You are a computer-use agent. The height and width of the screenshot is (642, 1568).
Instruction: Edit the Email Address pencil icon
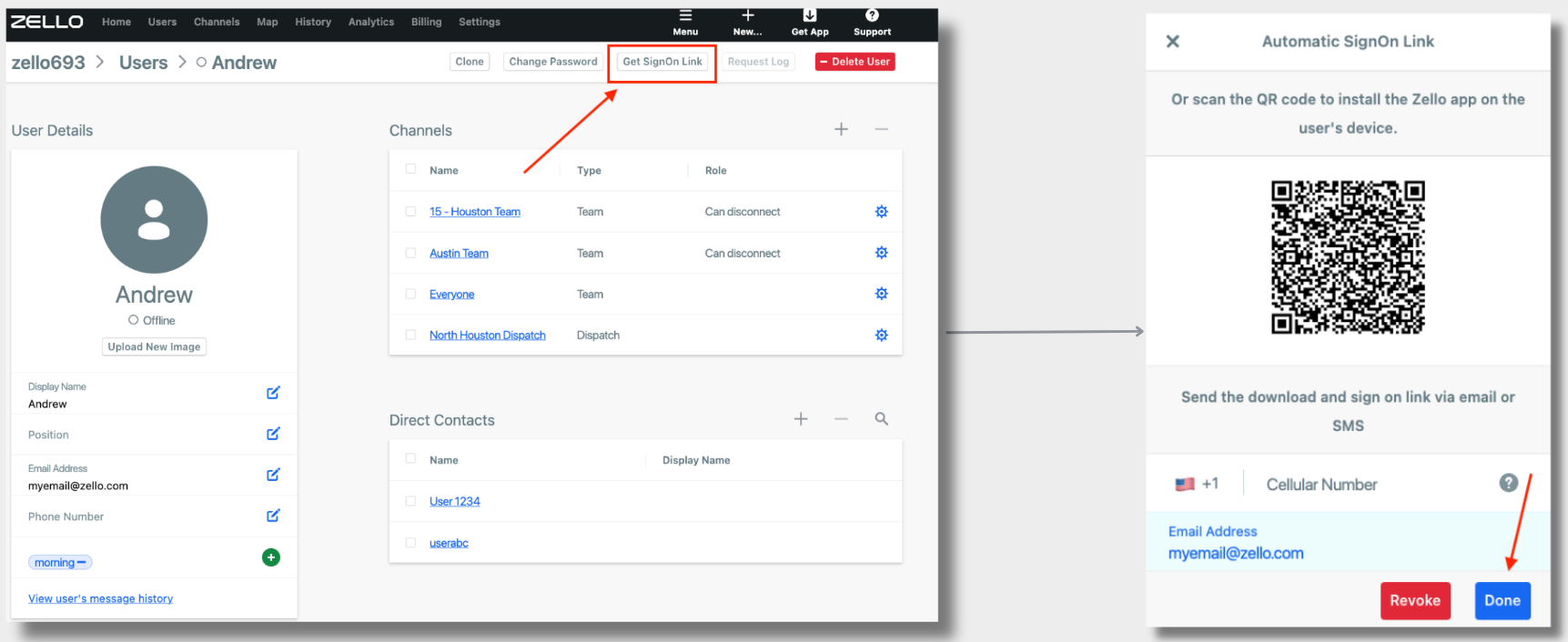click(273, 475)
